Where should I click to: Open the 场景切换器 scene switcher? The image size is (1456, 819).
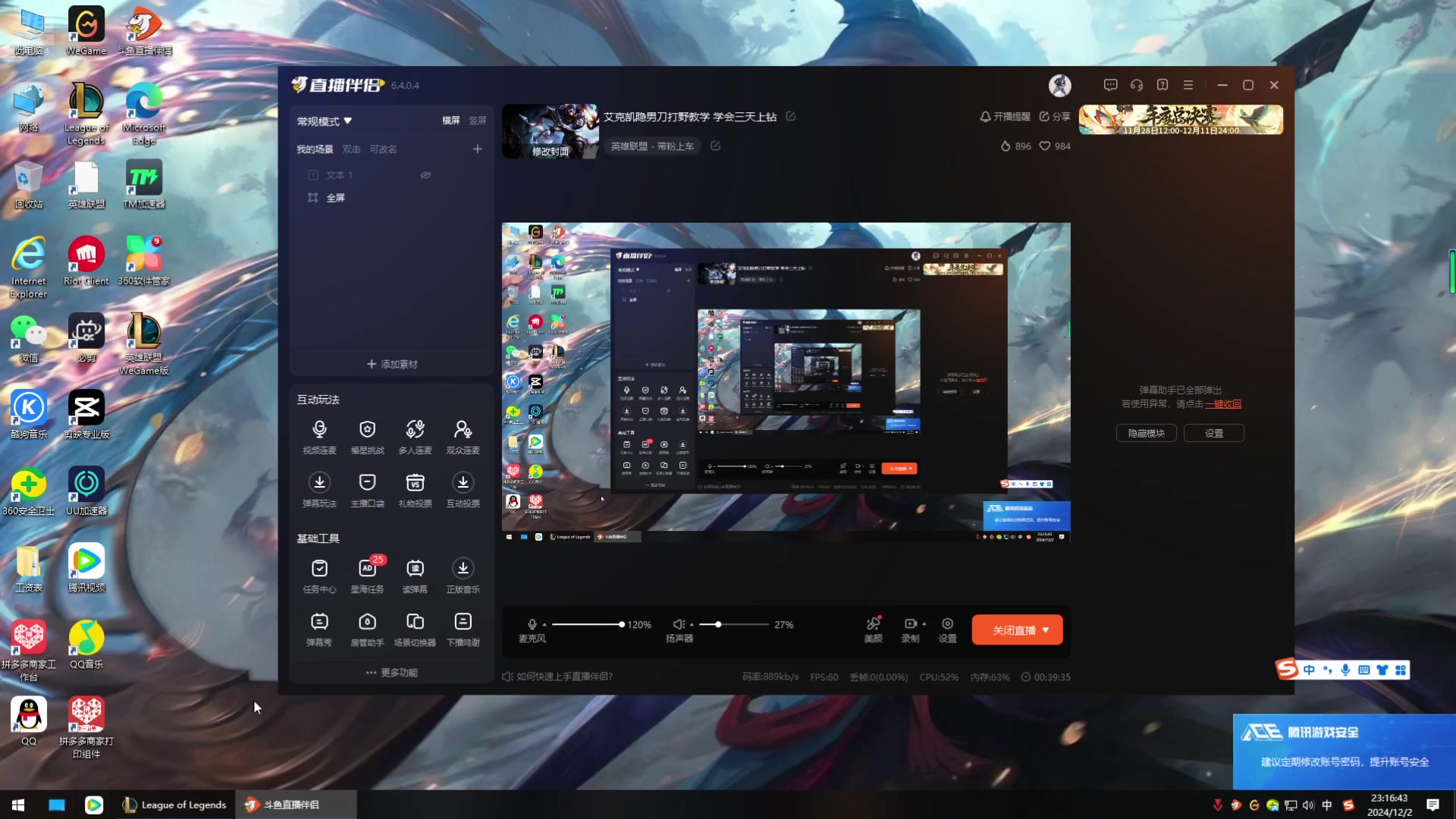point(415,629)
